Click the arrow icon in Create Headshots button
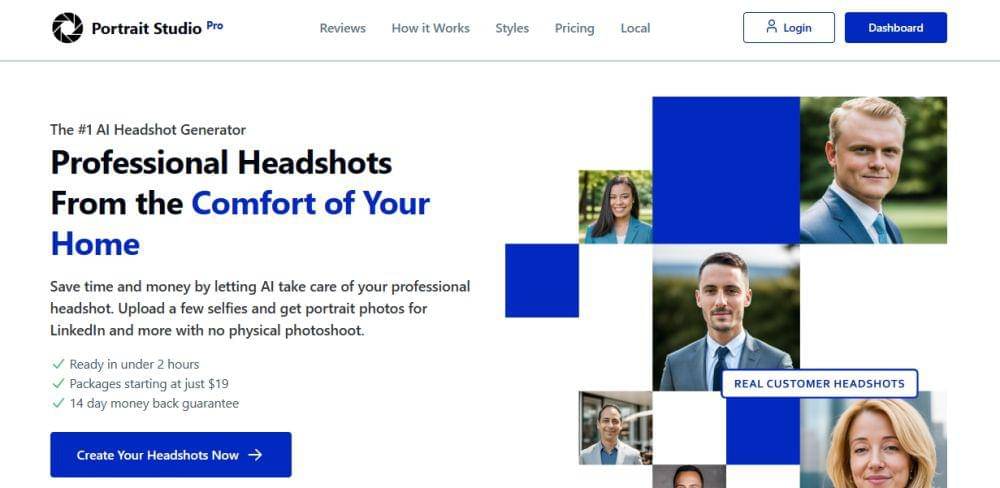Screen dimensions: 1000x488 point(255,455)
